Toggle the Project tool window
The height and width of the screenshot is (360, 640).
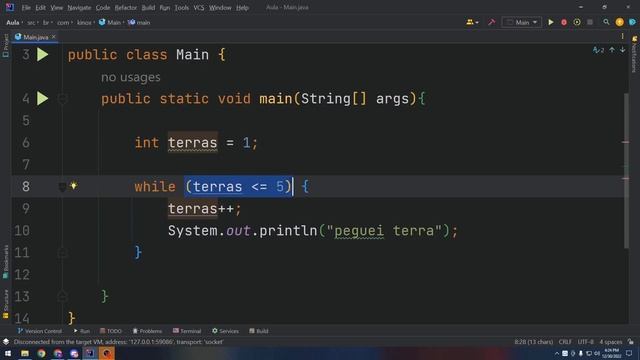[x=6, y=45]
